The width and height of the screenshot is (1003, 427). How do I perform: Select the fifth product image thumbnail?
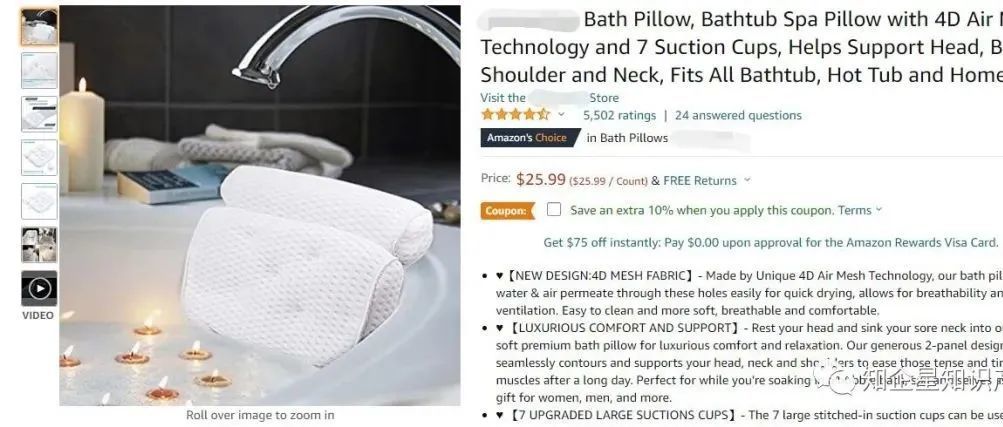[x=39, y=201]
